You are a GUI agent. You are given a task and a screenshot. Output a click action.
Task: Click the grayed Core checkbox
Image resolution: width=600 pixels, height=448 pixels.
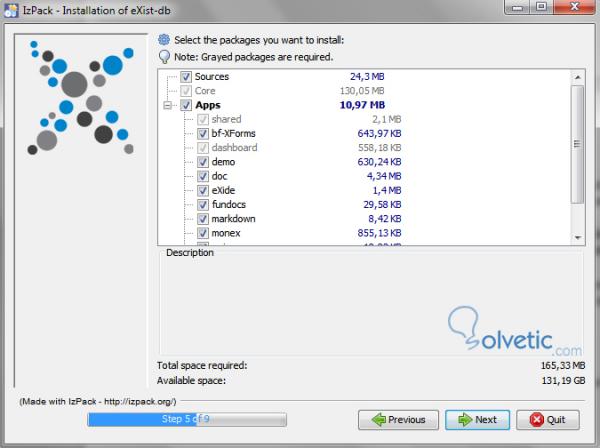[x=186, y=91]
